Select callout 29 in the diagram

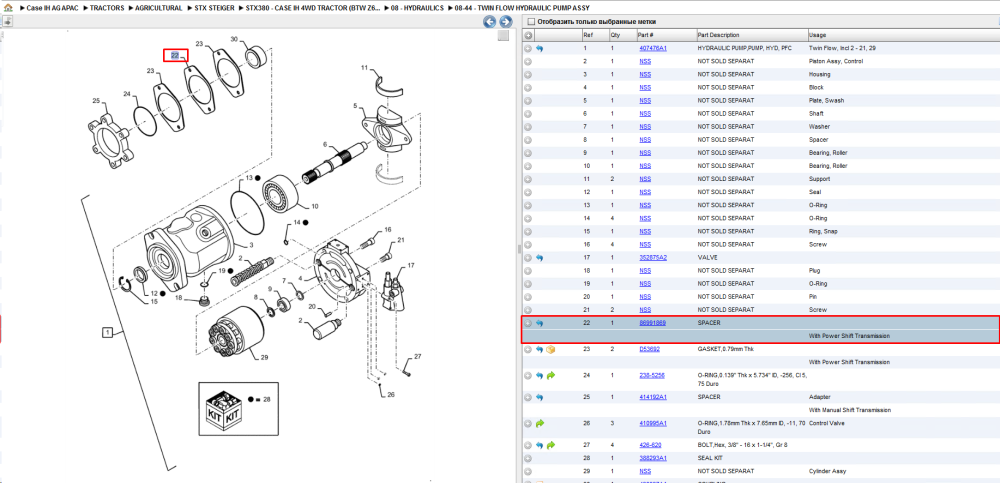(264, 357)
